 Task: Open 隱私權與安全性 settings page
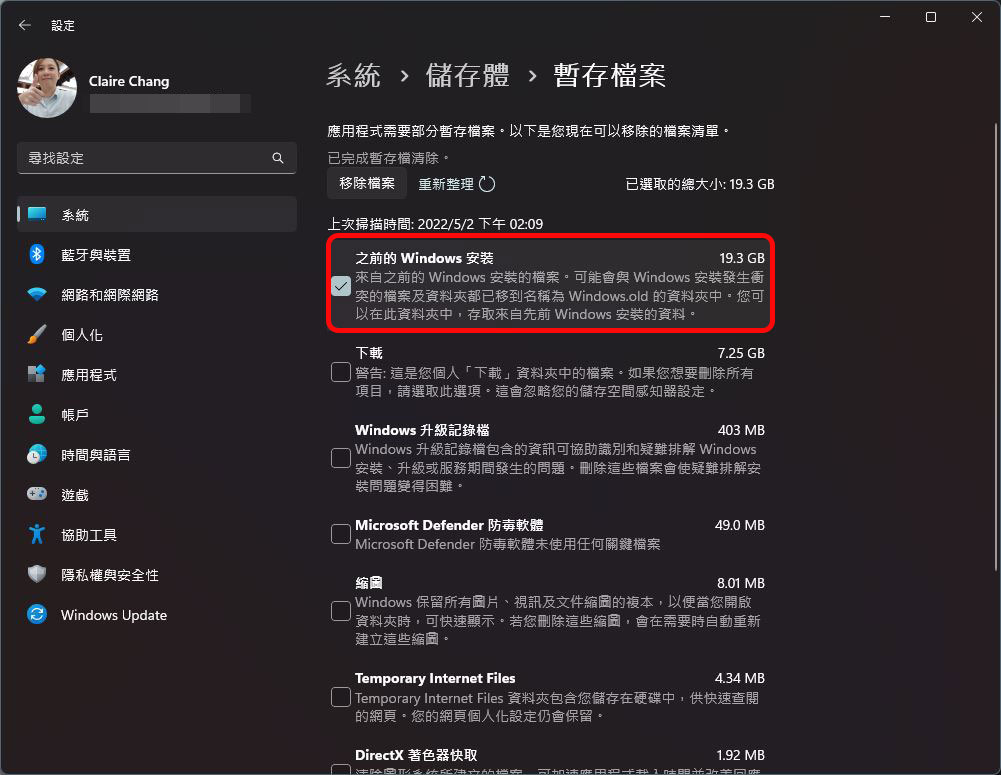[156, 575]
